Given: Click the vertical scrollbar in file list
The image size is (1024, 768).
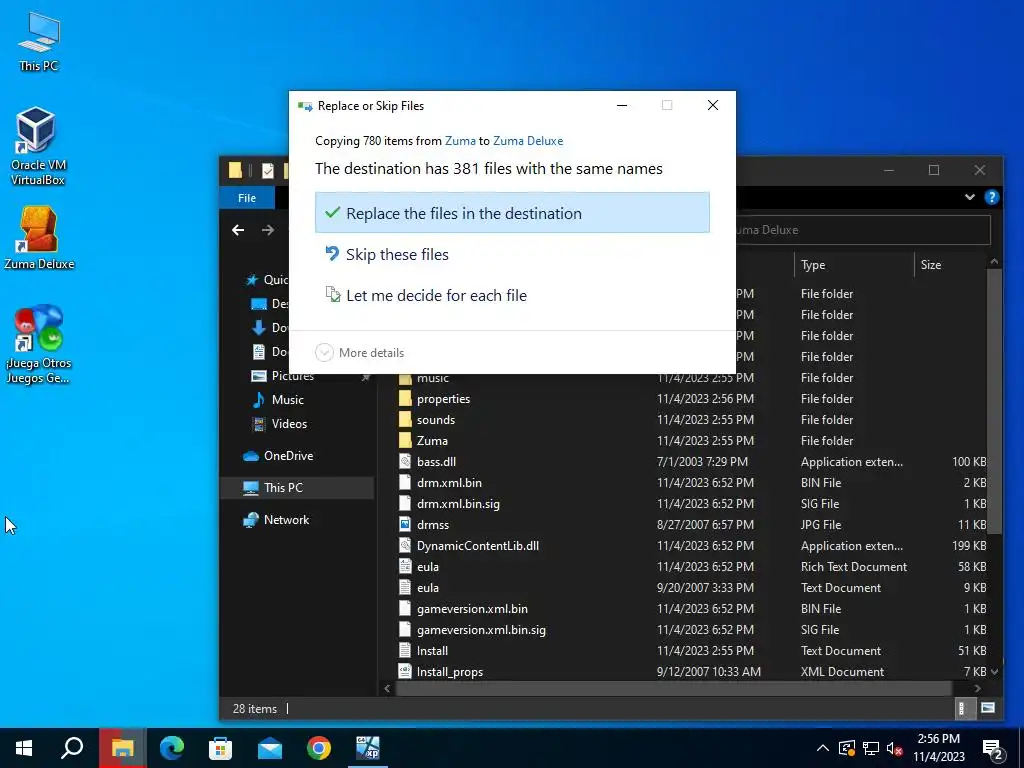Looking at the screenshot, I should click(994, 401).
